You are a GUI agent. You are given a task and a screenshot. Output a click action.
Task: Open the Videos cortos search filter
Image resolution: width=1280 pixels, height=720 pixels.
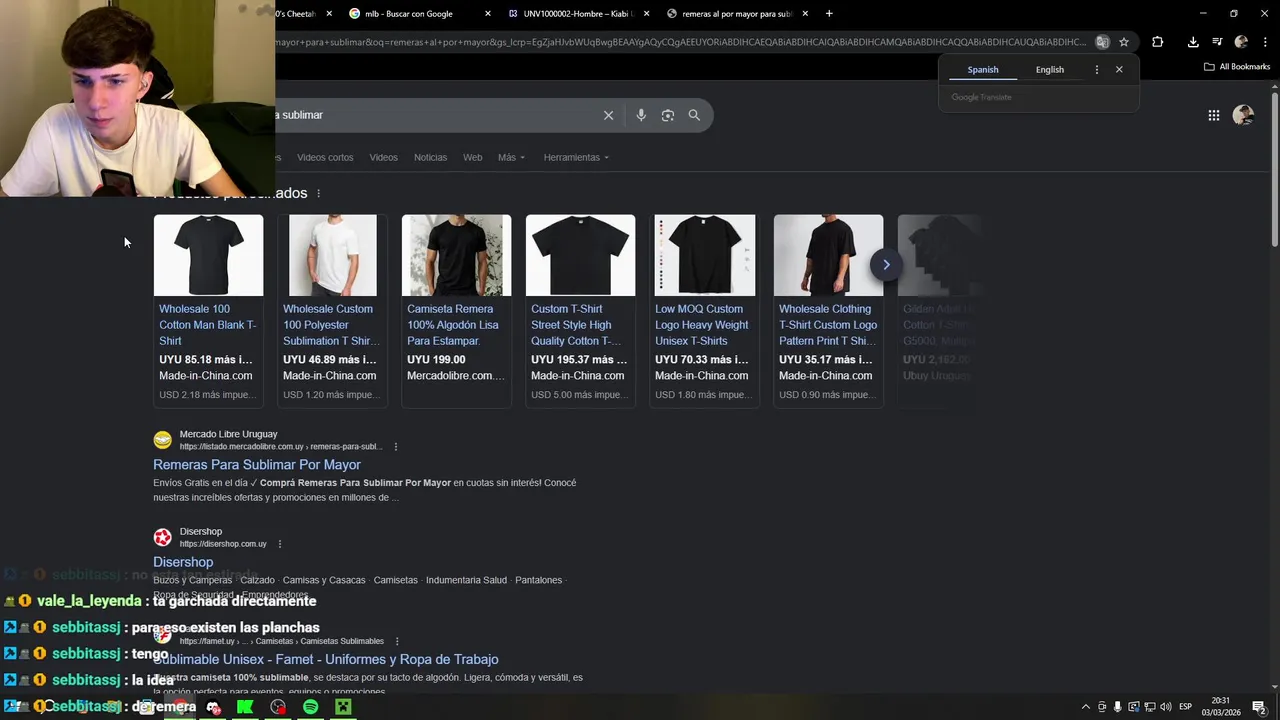coord(325,158)
